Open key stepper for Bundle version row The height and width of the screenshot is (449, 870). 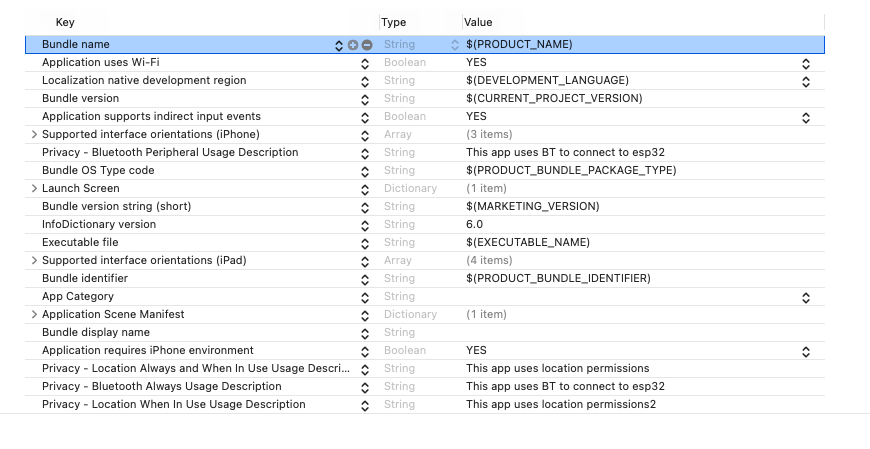click(365, 99)
